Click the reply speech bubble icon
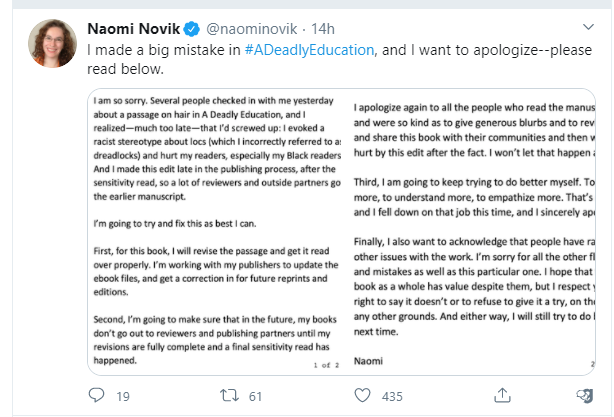 point(96,395)
